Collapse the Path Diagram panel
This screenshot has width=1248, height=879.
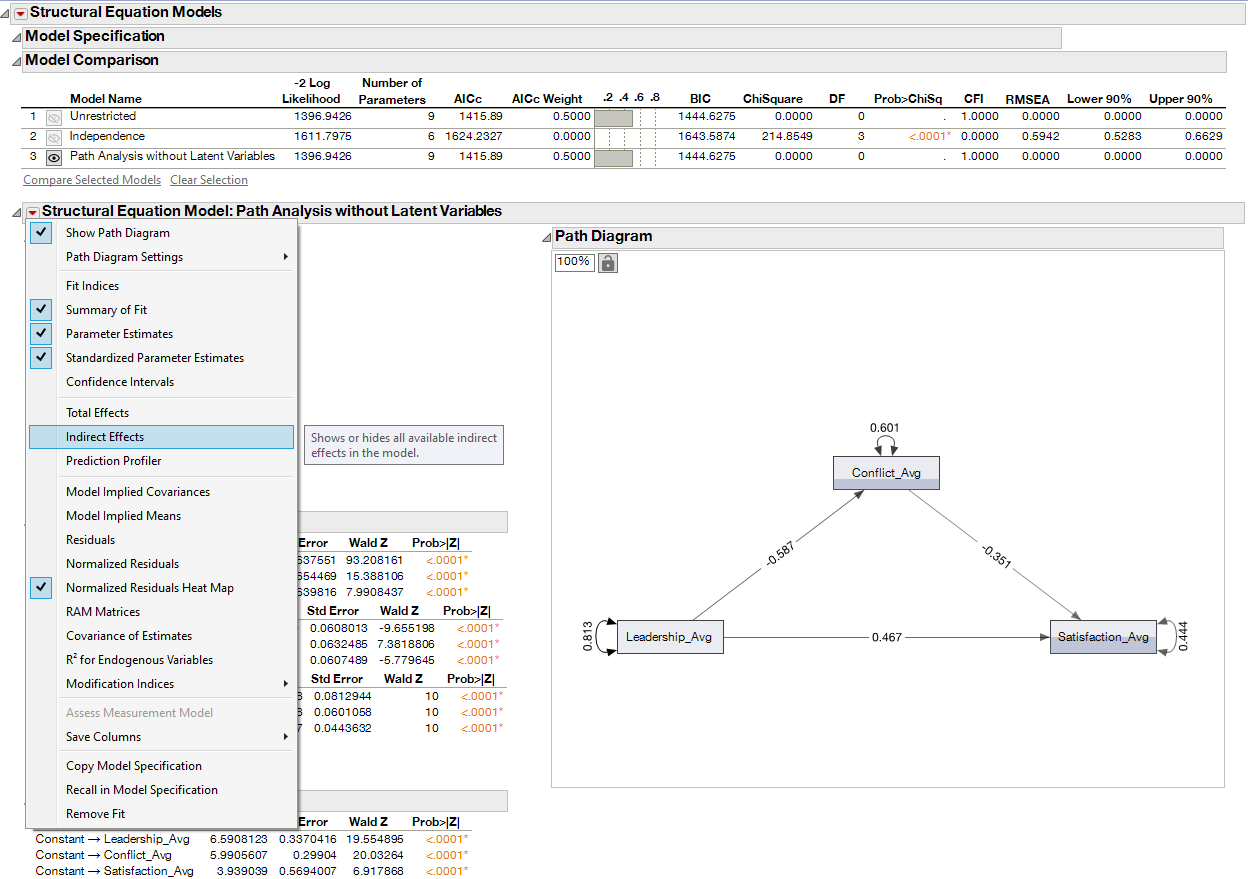click(546, 237)
